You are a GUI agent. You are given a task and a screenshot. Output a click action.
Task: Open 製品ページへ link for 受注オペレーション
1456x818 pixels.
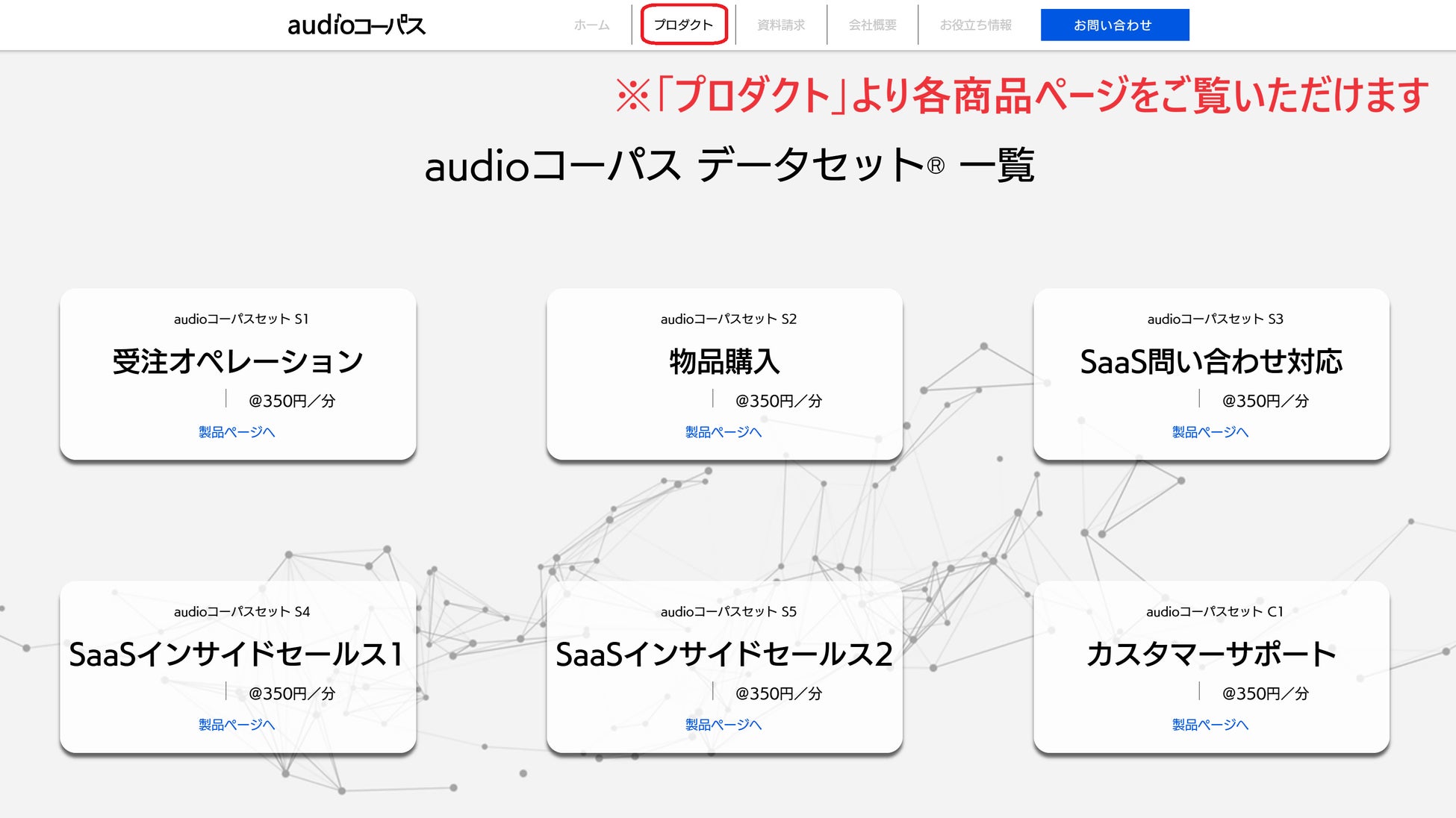[237, 432]
